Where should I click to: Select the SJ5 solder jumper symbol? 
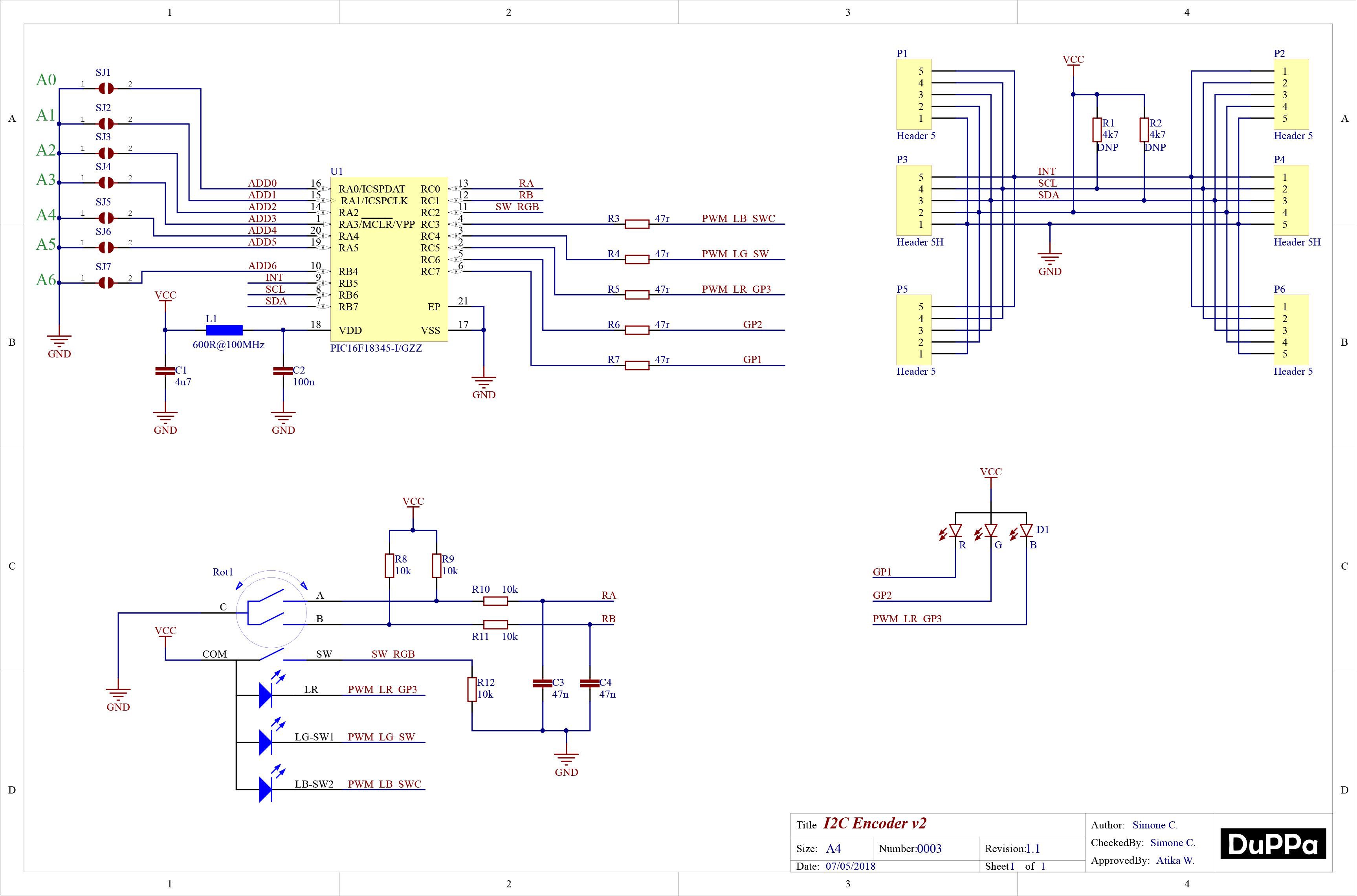click(x=106, y=218)
